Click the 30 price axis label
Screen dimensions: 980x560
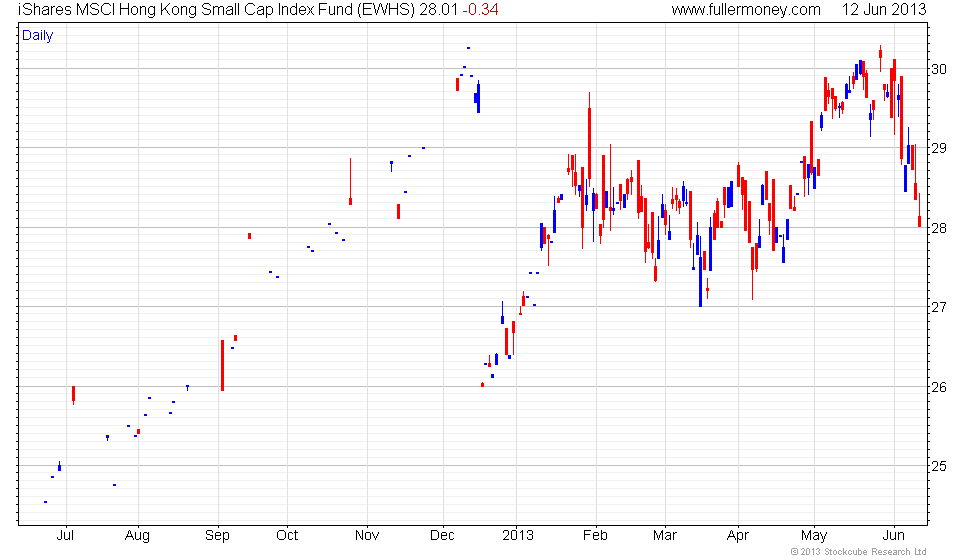[939, 69]
